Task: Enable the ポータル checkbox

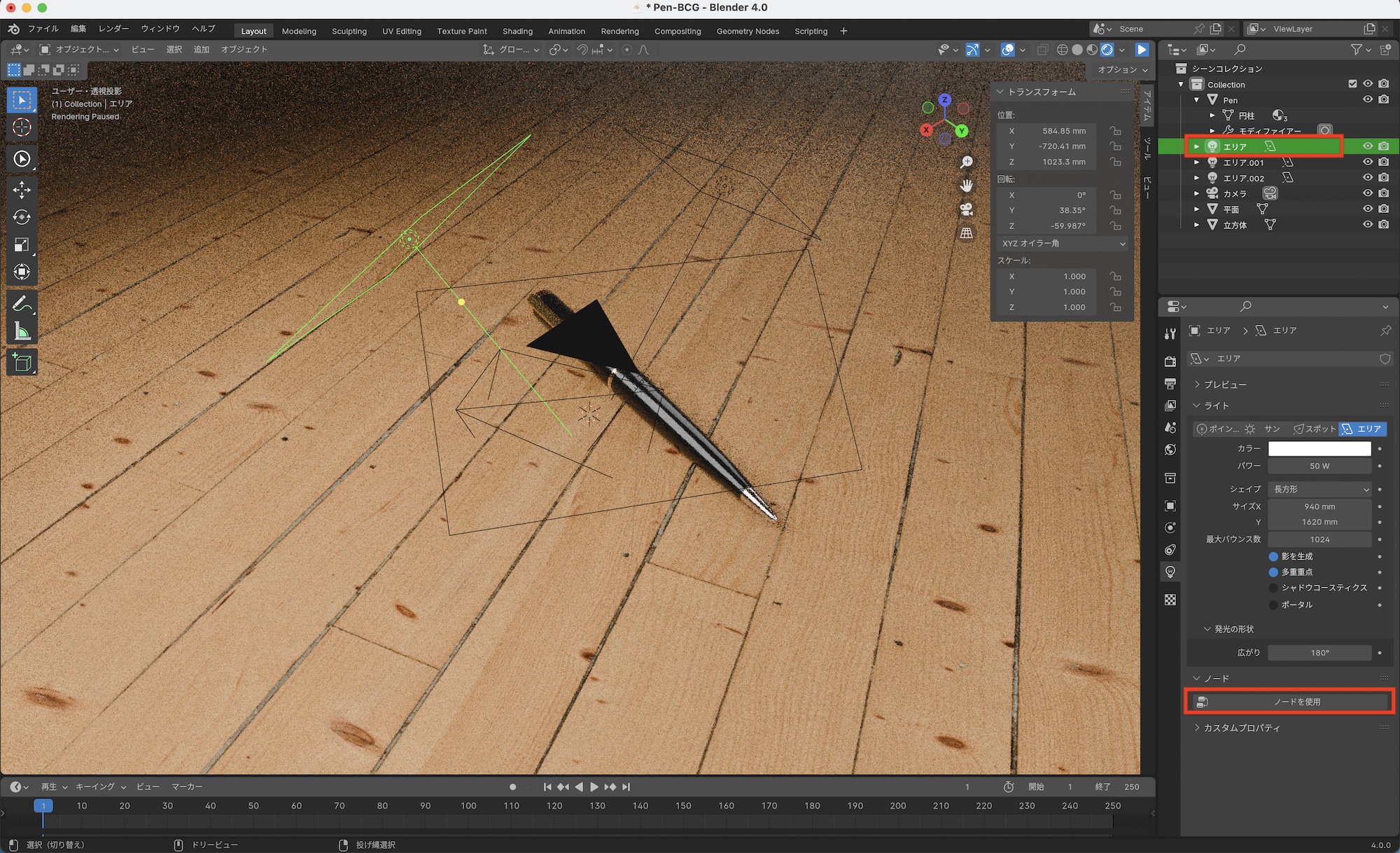Action: click(1273, 604)
